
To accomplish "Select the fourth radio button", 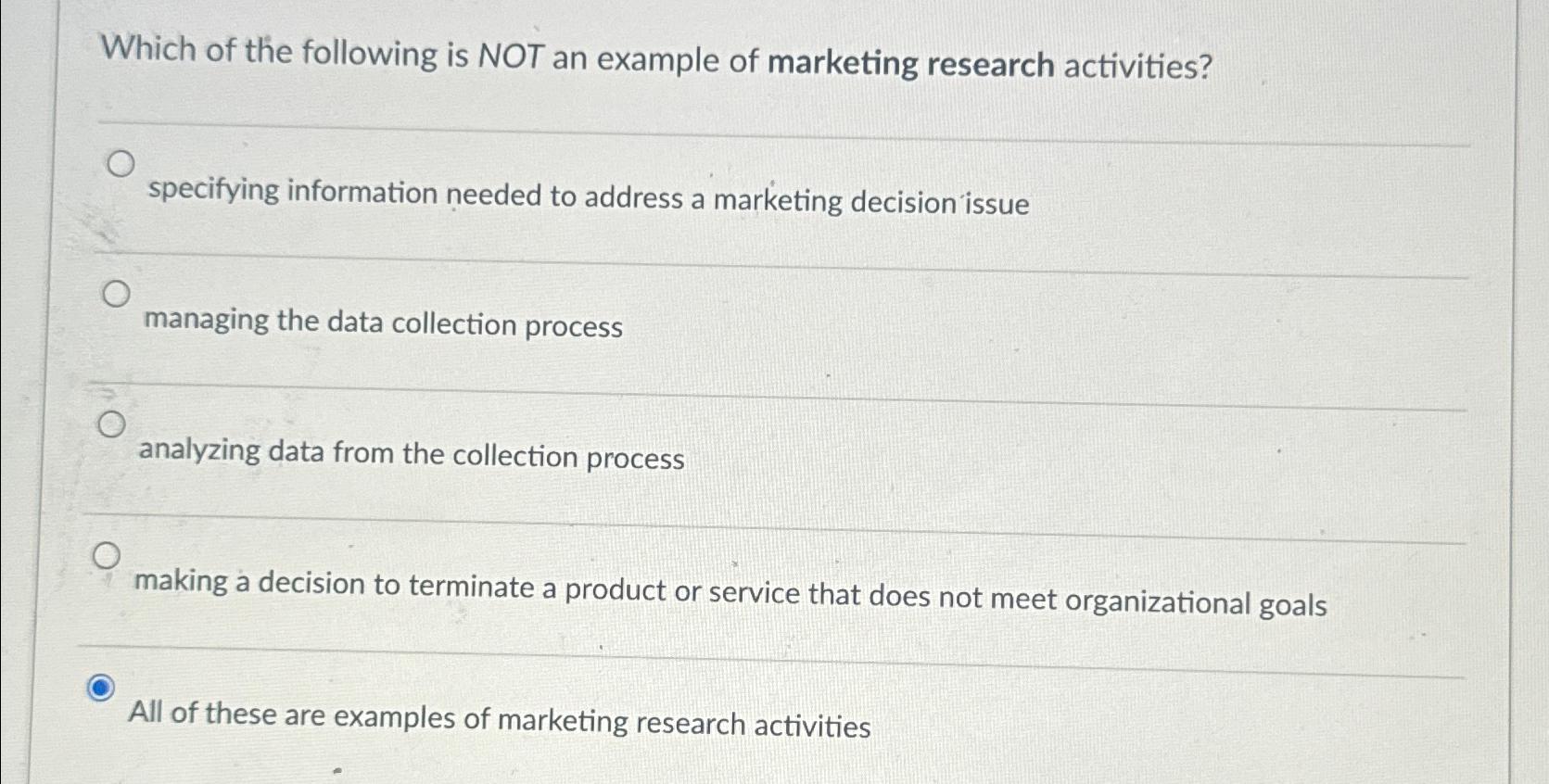I will coord(108,555).
